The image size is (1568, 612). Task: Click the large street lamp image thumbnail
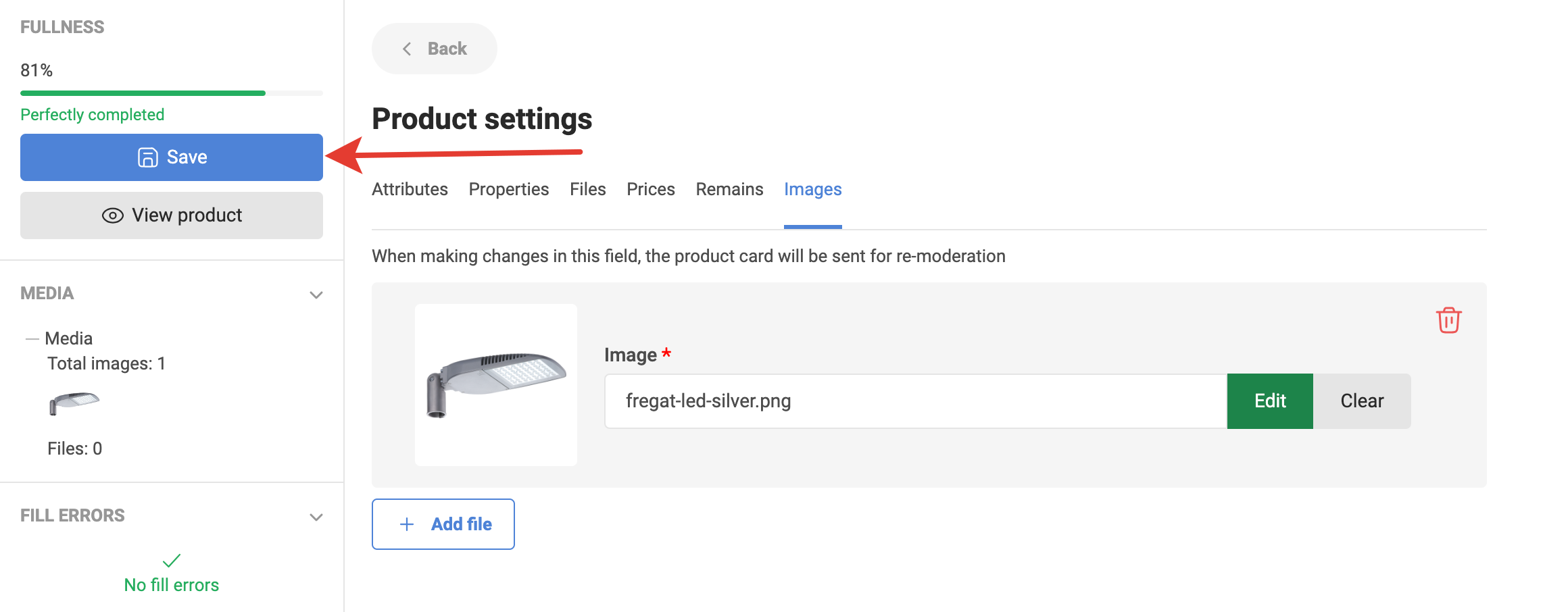496,384
